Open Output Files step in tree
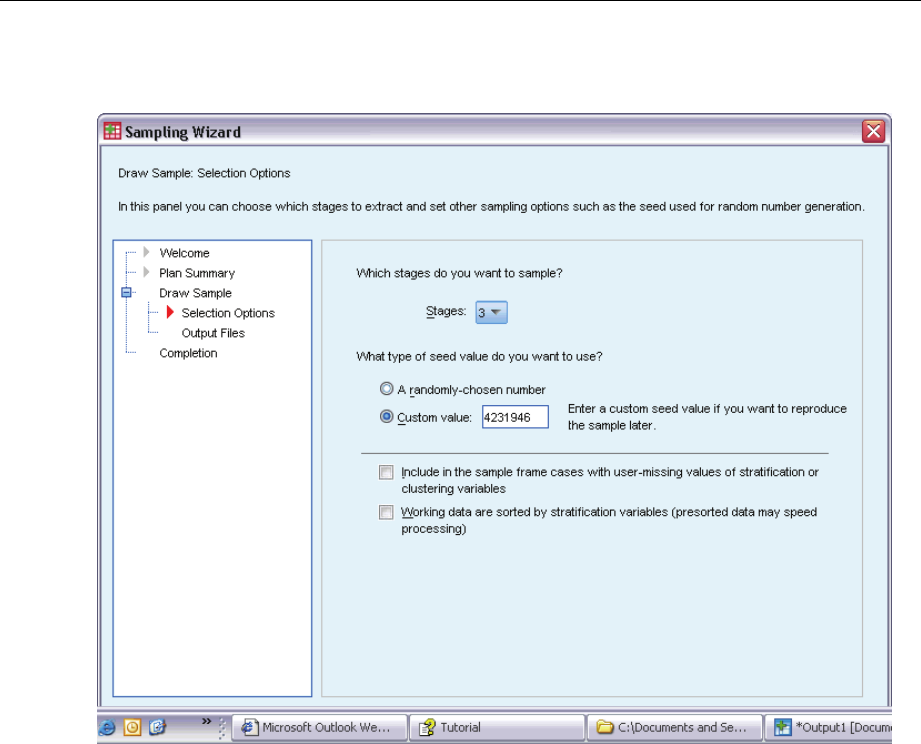 [x=213, y=333]
